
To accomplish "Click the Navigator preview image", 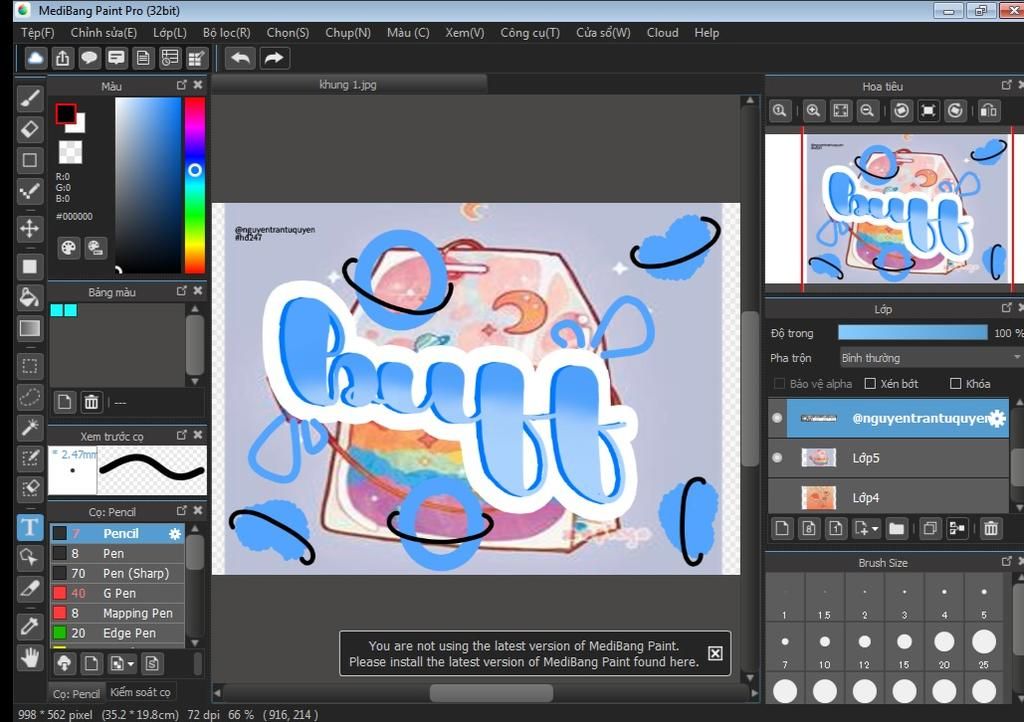I will [x=894, y=209].
